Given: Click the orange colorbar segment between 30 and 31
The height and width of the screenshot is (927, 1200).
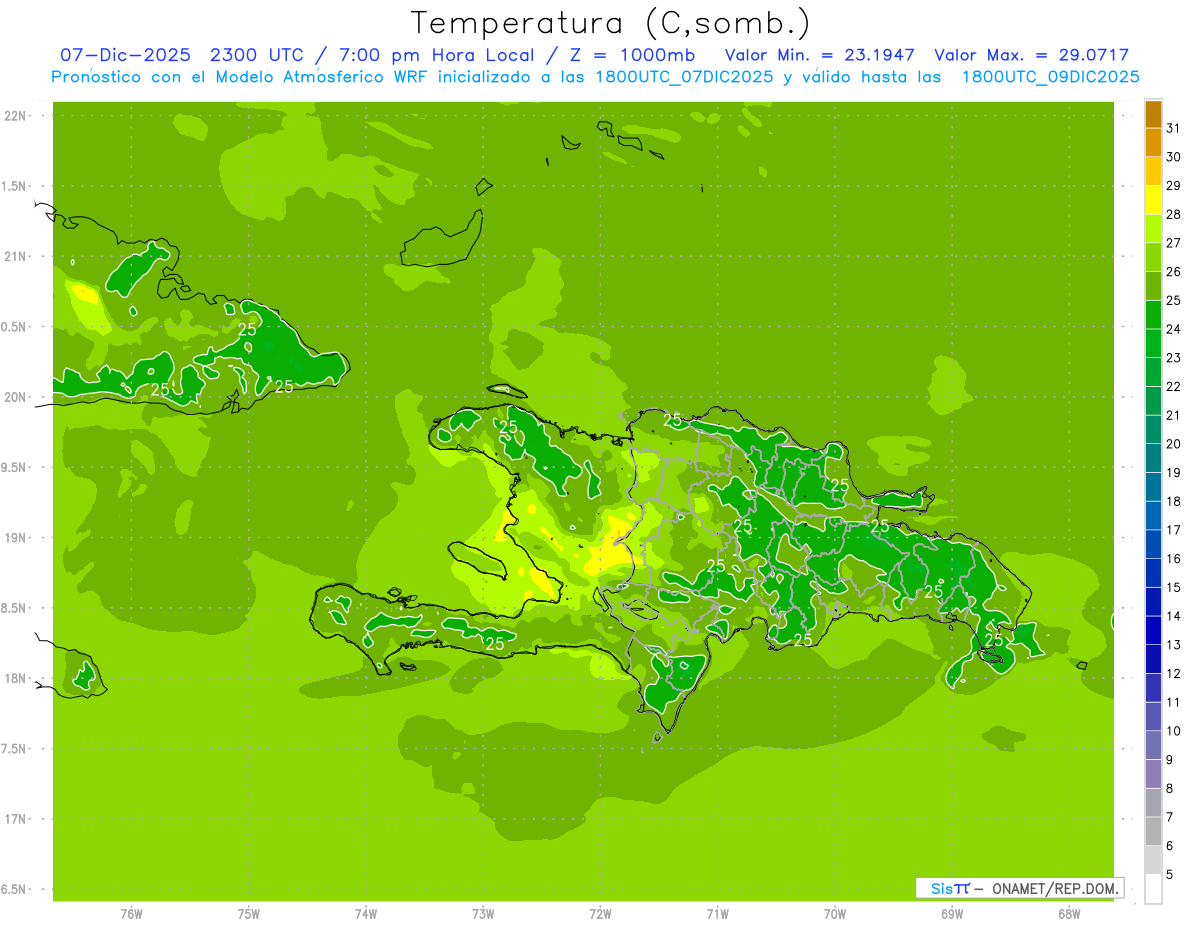Looking at the screenshot, I should coord(1153,142).
